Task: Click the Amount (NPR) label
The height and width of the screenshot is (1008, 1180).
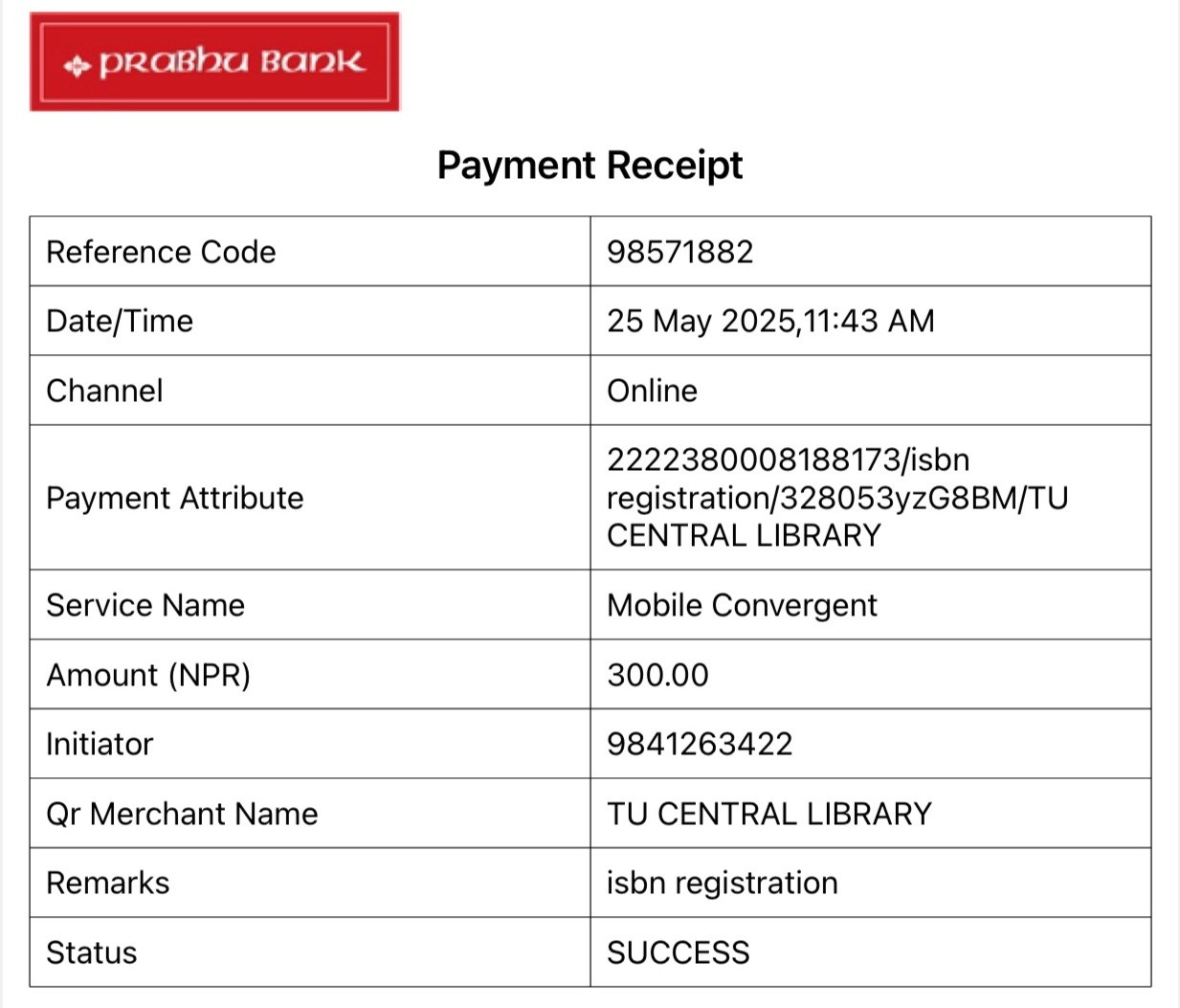Action: pyautogui.click(x=148, y=675)
